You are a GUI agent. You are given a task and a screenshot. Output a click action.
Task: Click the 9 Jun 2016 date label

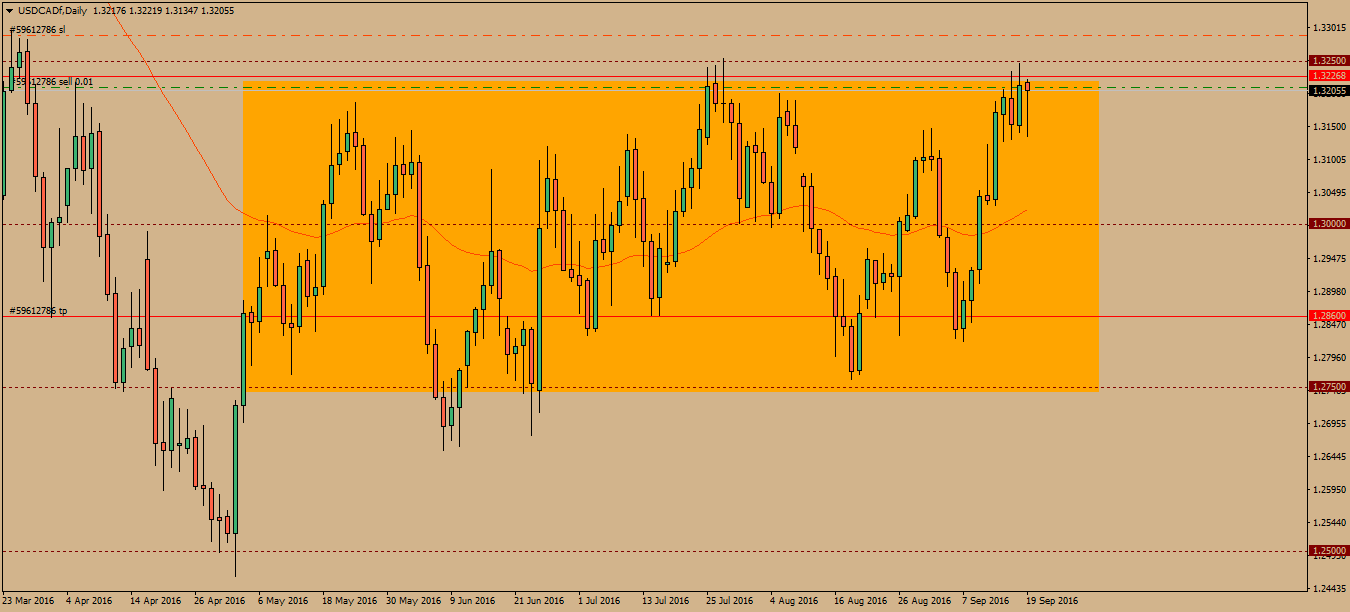point(473,601)
